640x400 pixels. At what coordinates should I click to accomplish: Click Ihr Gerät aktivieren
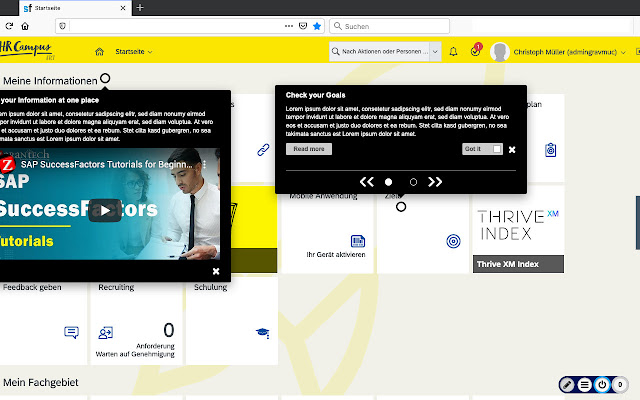click(336, 254)
